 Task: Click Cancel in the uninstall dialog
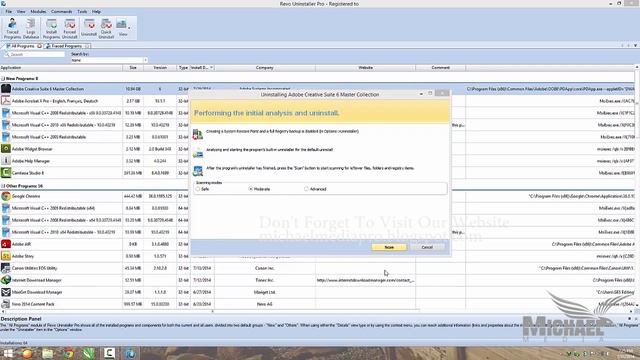tap(427, 247)
